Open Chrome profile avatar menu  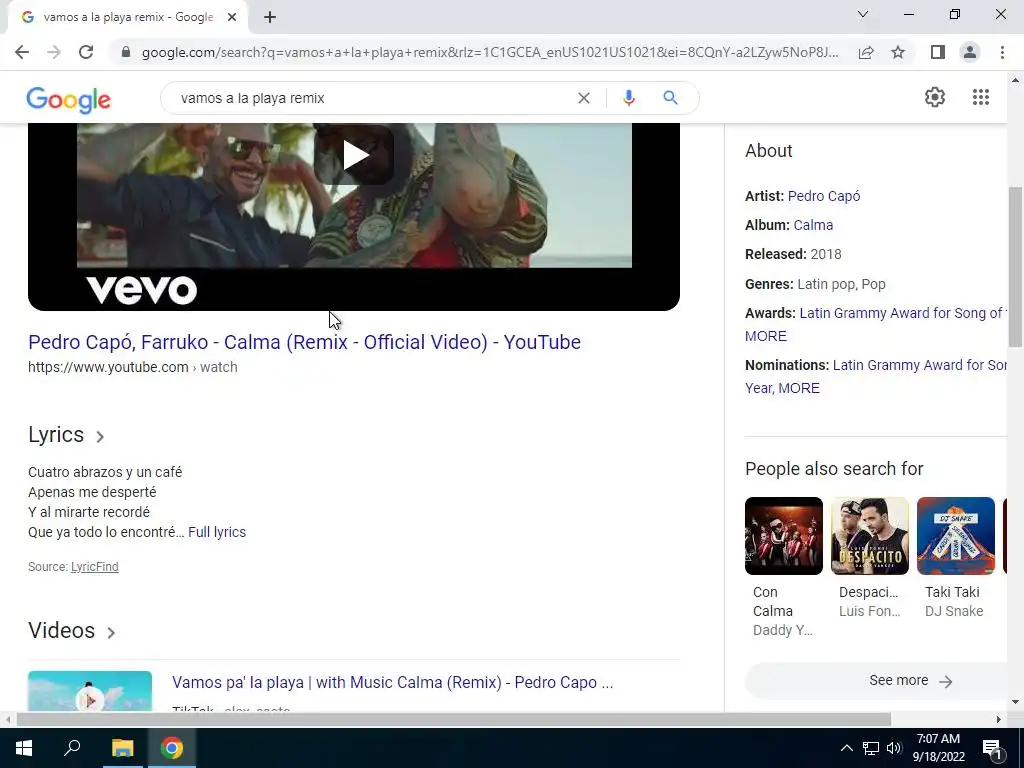pyautogui.click(x=970, y=52)
